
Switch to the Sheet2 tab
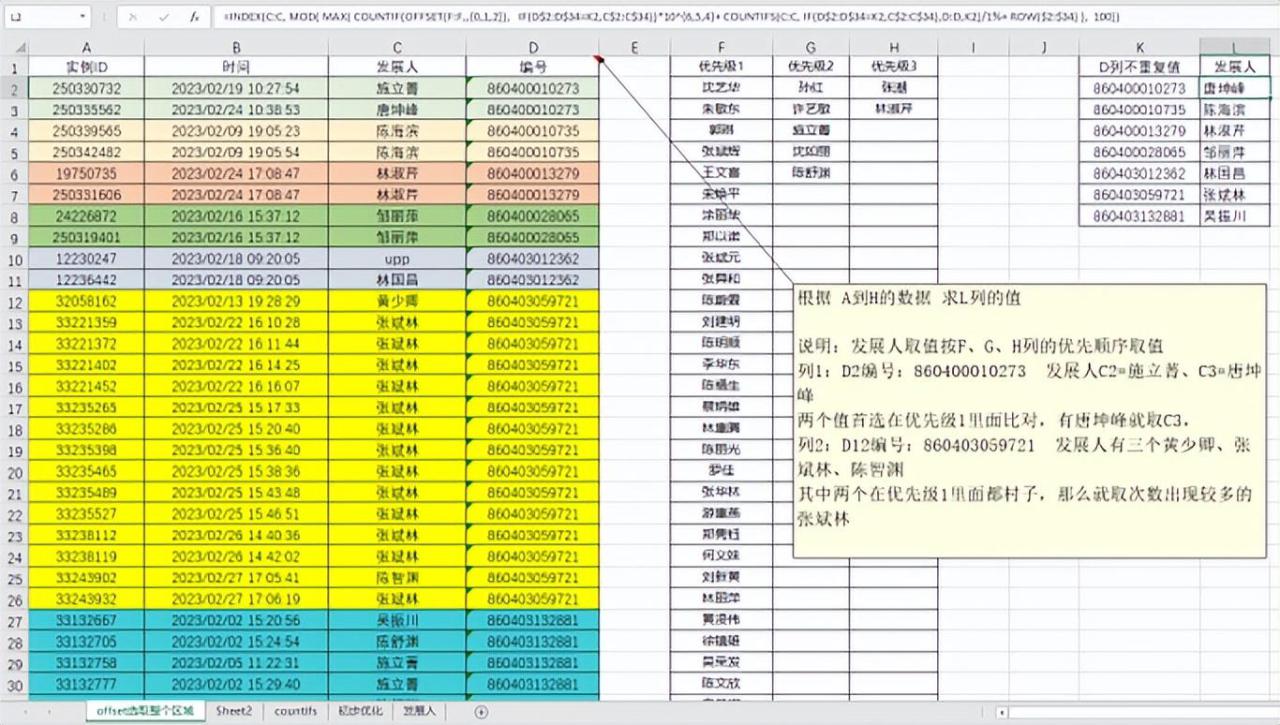click(234, 711)
